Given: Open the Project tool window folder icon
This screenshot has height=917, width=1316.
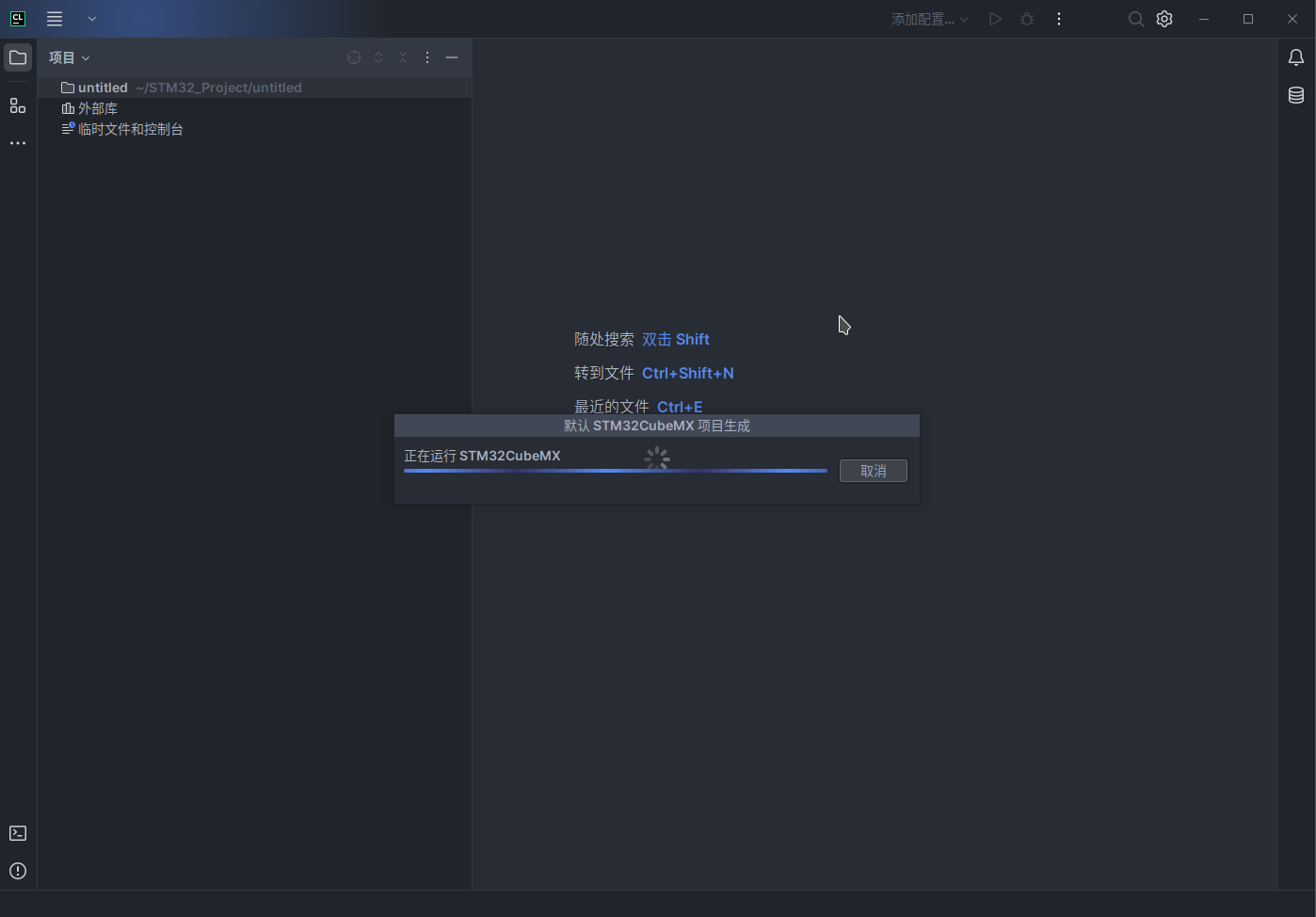Looking at the screenshot, I should point(18,57).
